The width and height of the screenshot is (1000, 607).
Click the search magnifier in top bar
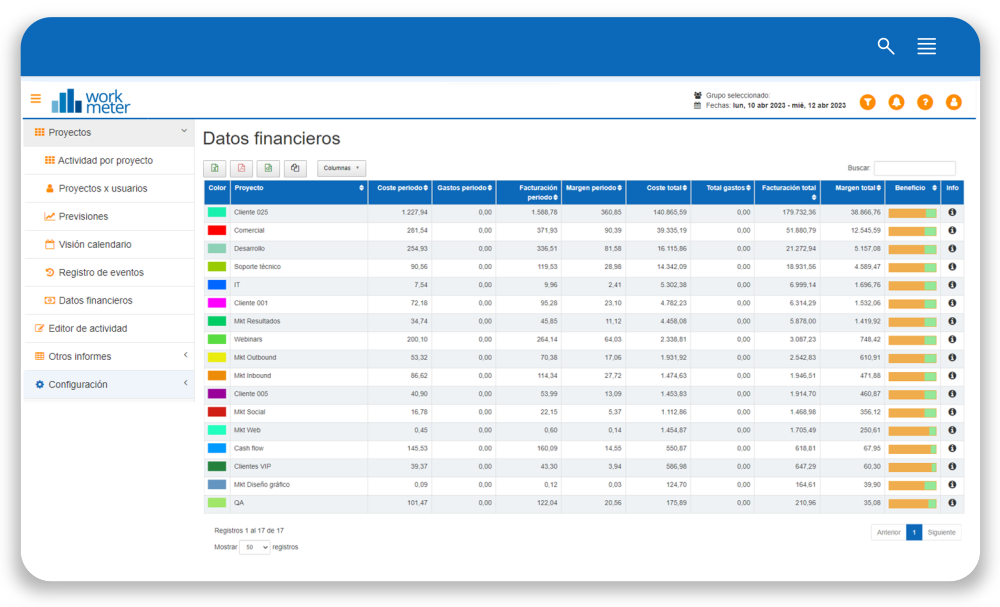(885, 46)
